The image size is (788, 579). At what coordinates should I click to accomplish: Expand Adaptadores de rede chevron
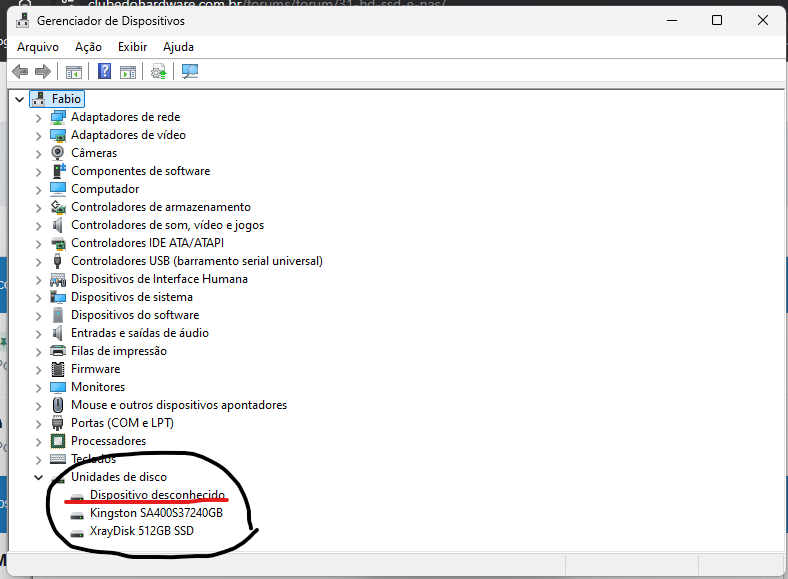[x=39, y=118]
